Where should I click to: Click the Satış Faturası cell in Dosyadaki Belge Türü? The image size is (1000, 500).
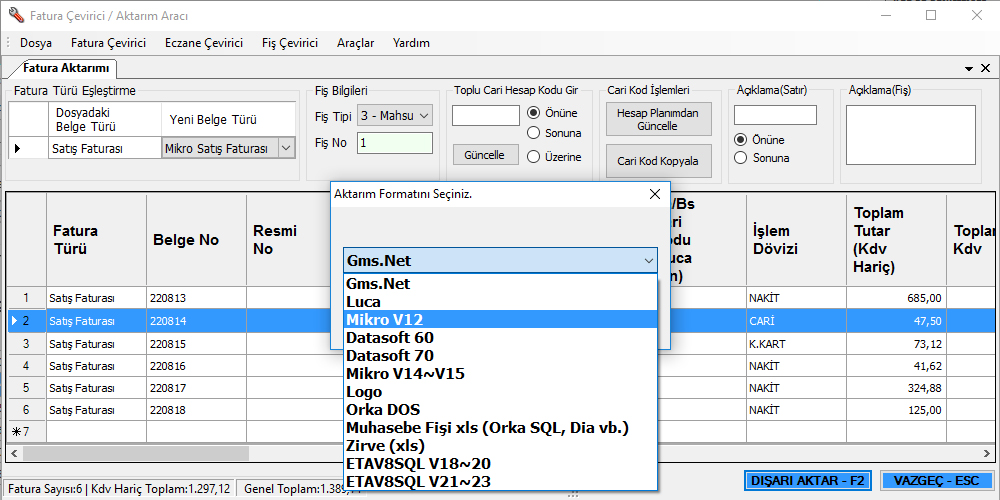tap(105, 149)
